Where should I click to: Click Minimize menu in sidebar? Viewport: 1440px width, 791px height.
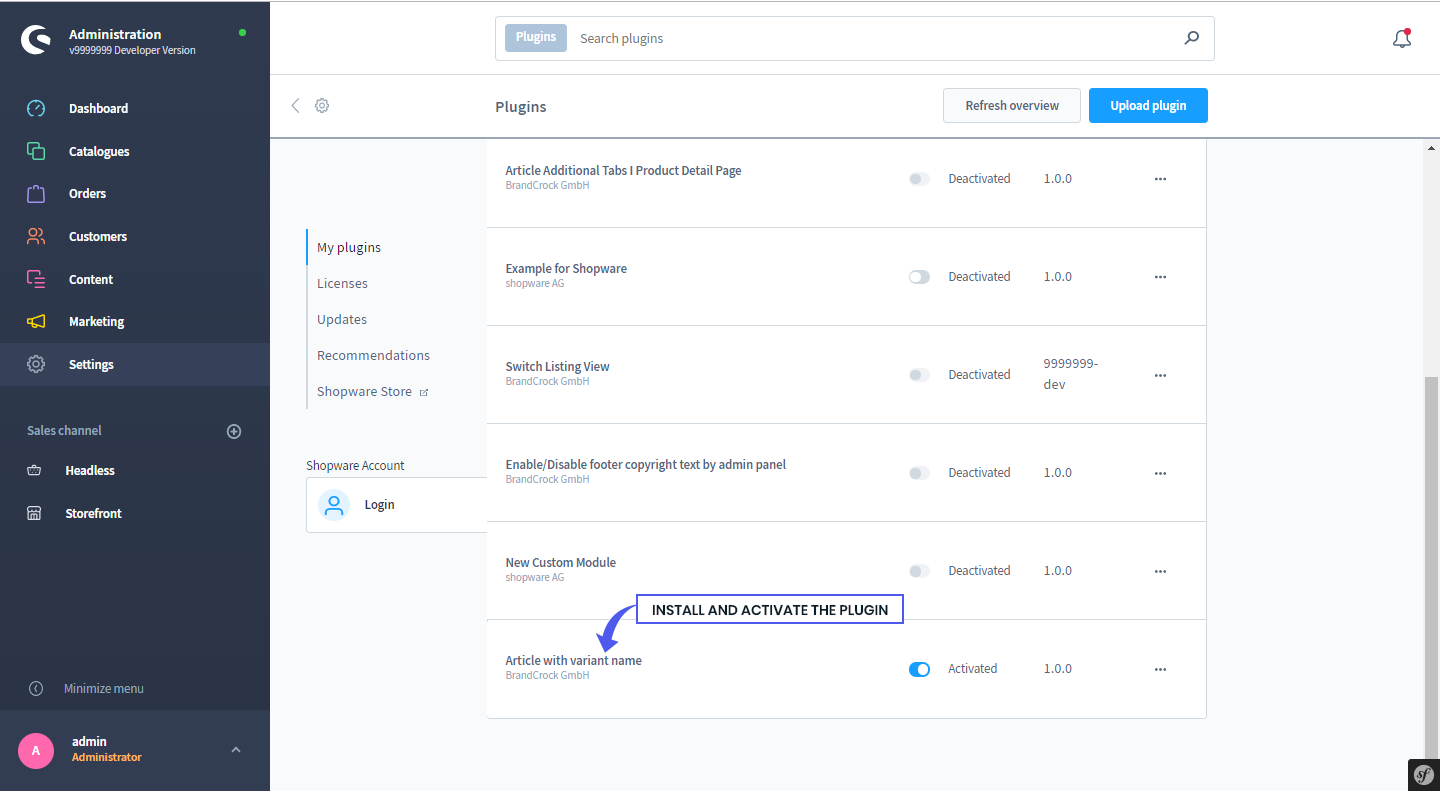(x=104, y=688)
